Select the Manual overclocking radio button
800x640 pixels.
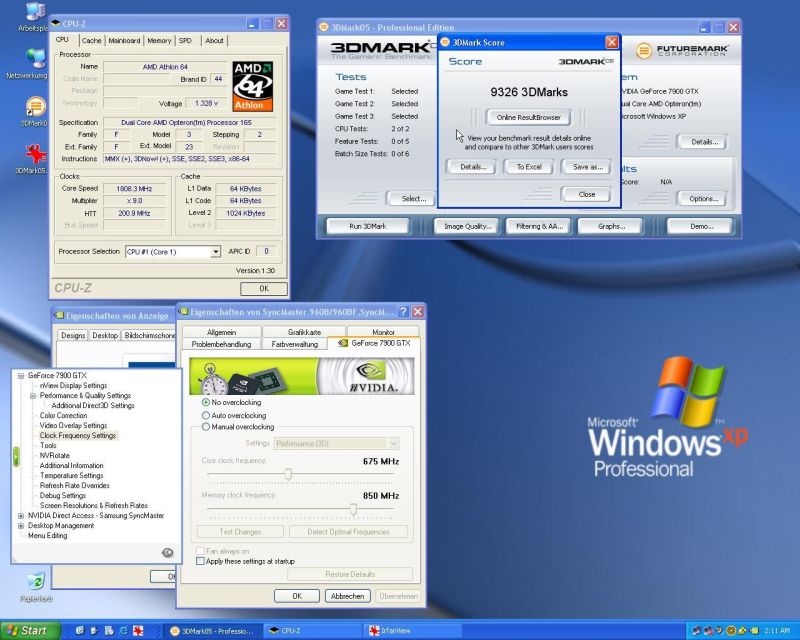(206, 427)
